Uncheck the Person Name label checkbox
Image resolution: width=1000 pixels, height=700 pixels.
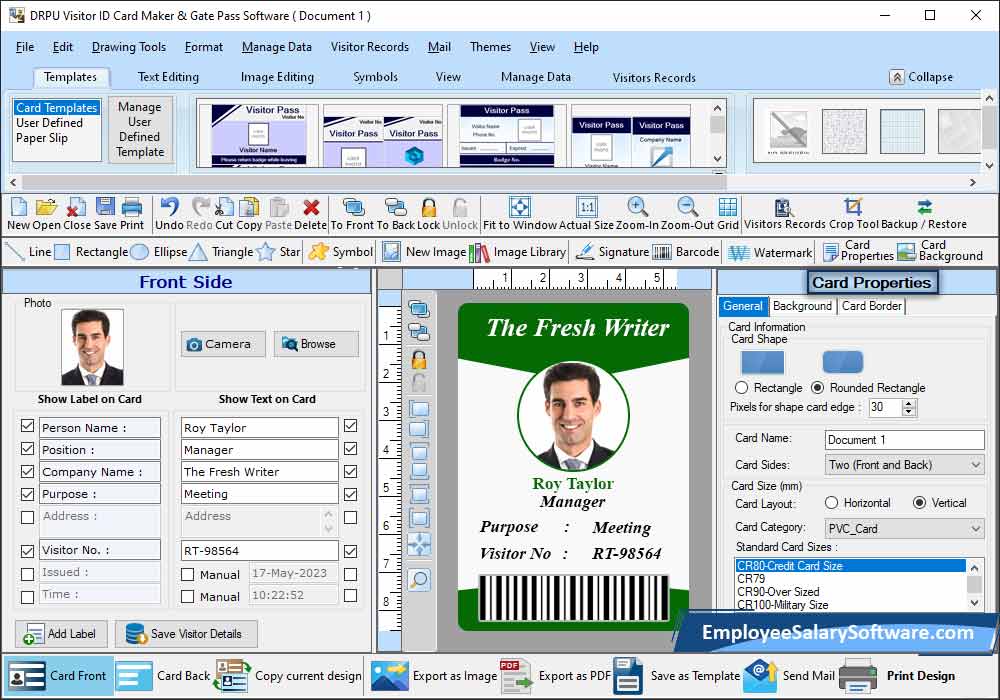click(27, 426)
